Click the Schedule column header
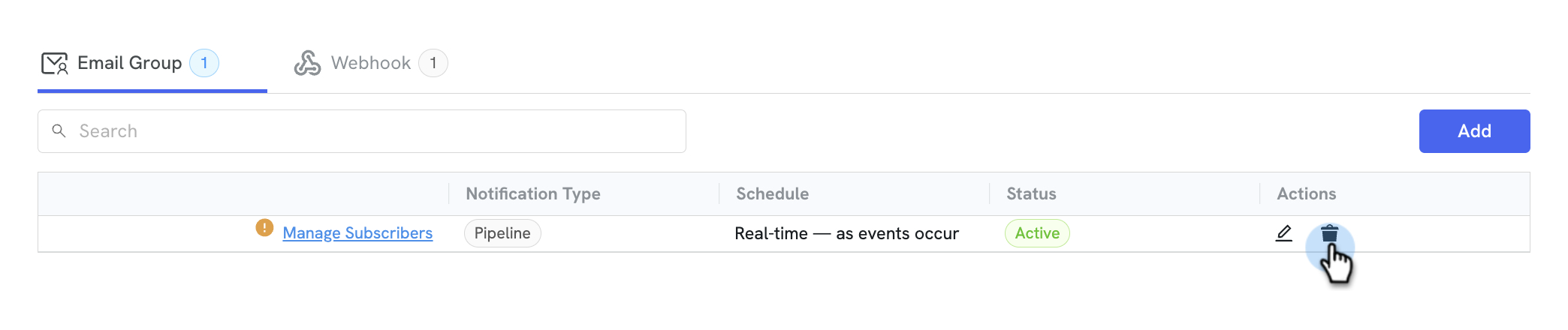1568x330 pixels. [772, 193]
